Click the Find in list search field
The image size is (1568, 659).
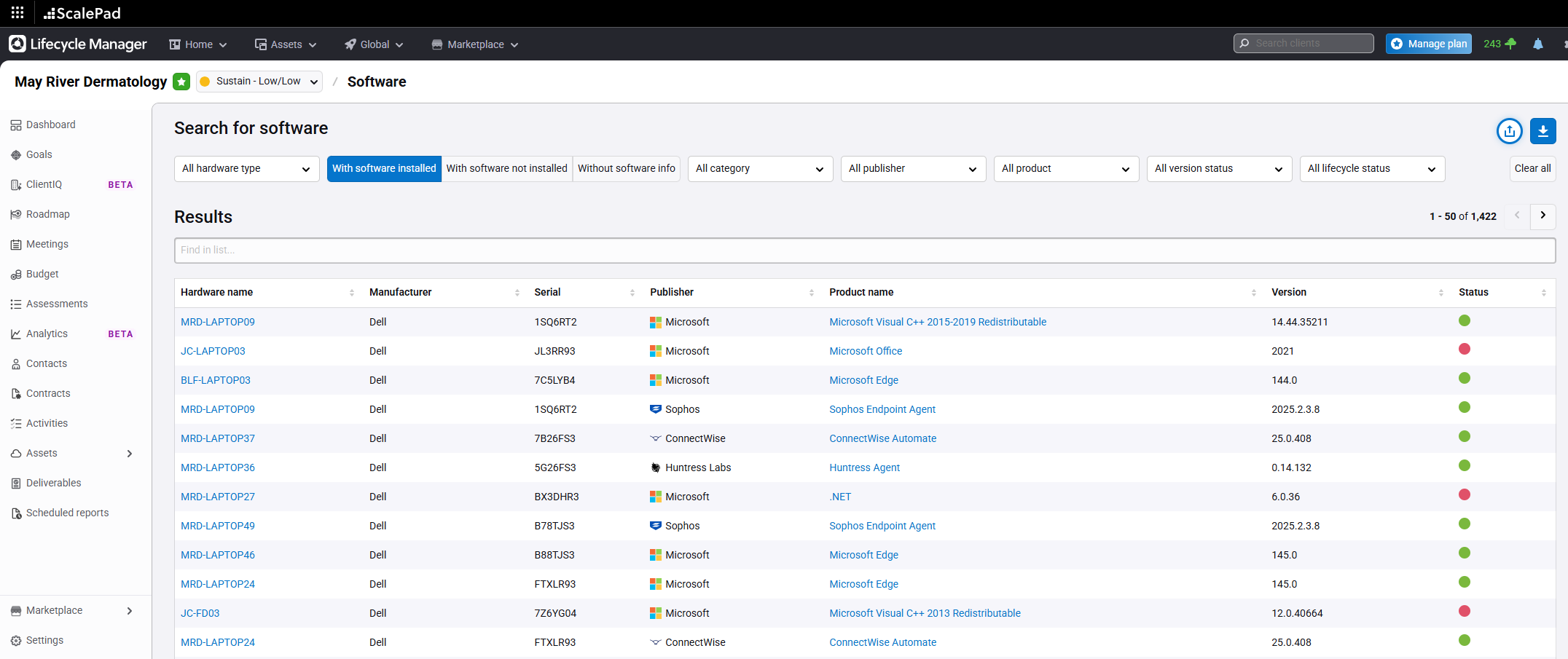pos(864,250)
